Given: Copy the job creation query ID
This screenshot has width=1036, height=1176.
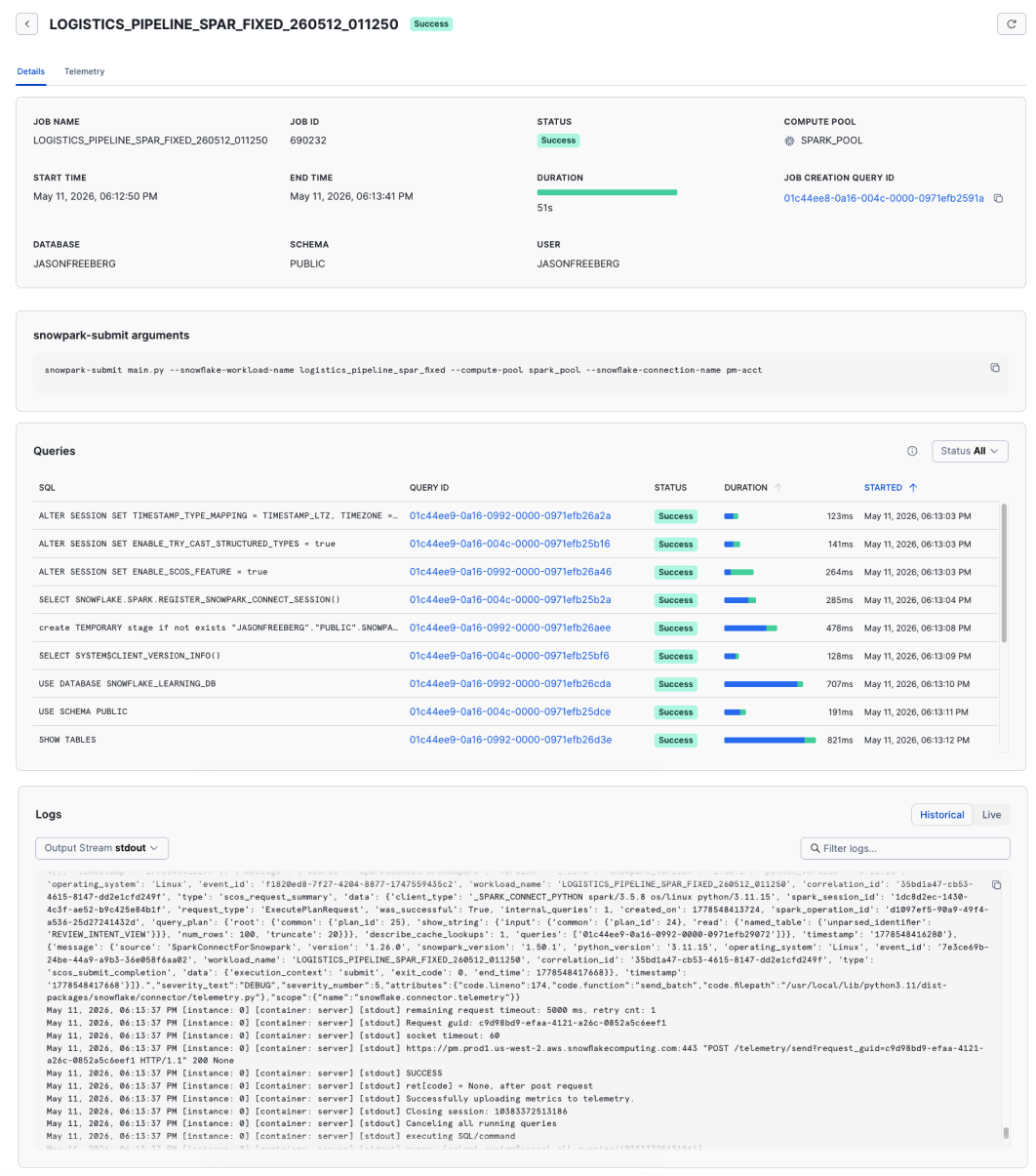Looking at the screenshot, I should tap(998, 198).
